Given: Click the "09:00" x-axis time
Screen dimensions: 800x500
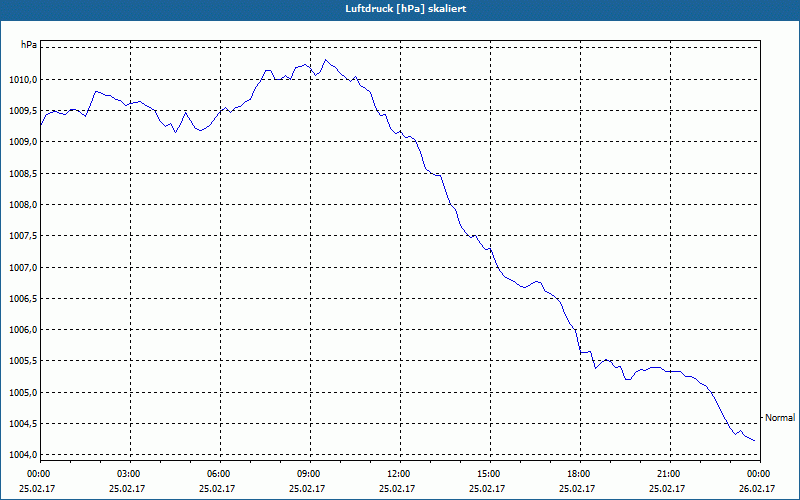Looking at the screenshot, I should 309,474.
